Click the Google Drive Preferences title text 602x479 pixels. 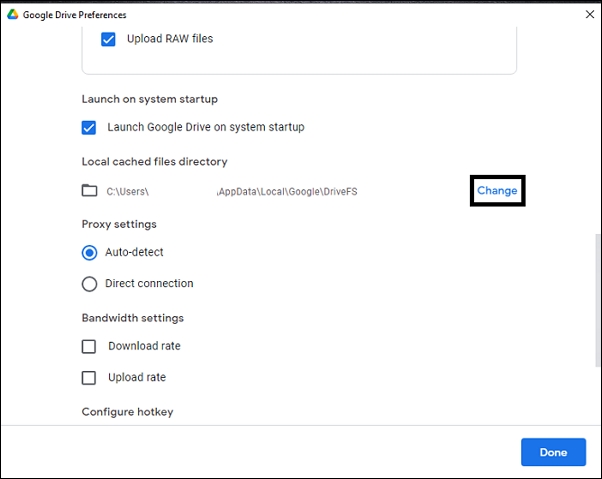tap(75, 15)
